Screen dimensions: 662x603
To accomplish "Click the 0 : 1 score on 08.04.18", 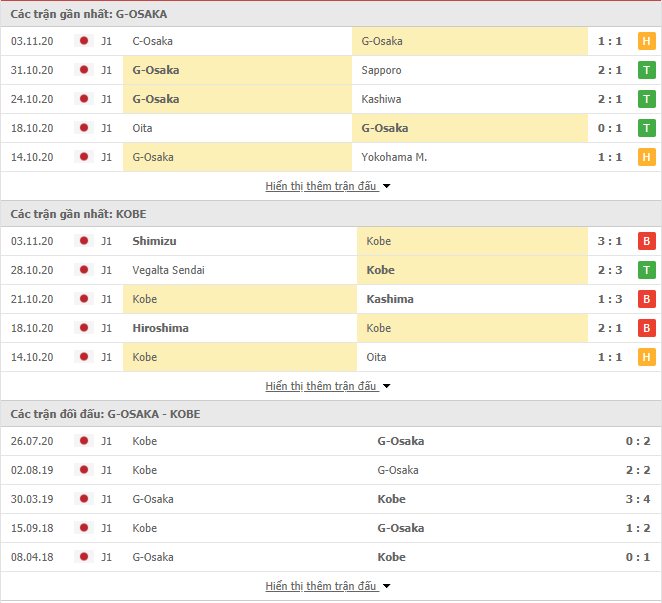I will click(638, 557).
